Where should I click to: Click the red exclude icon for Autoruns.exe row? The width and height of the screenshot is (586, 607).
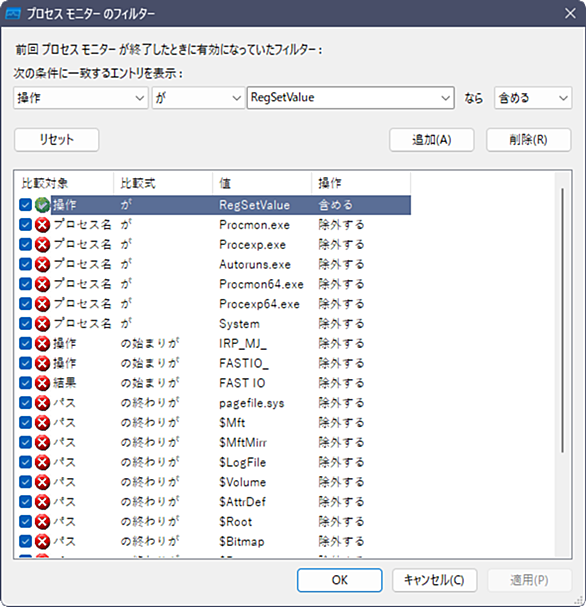click(x=42, y=264)
